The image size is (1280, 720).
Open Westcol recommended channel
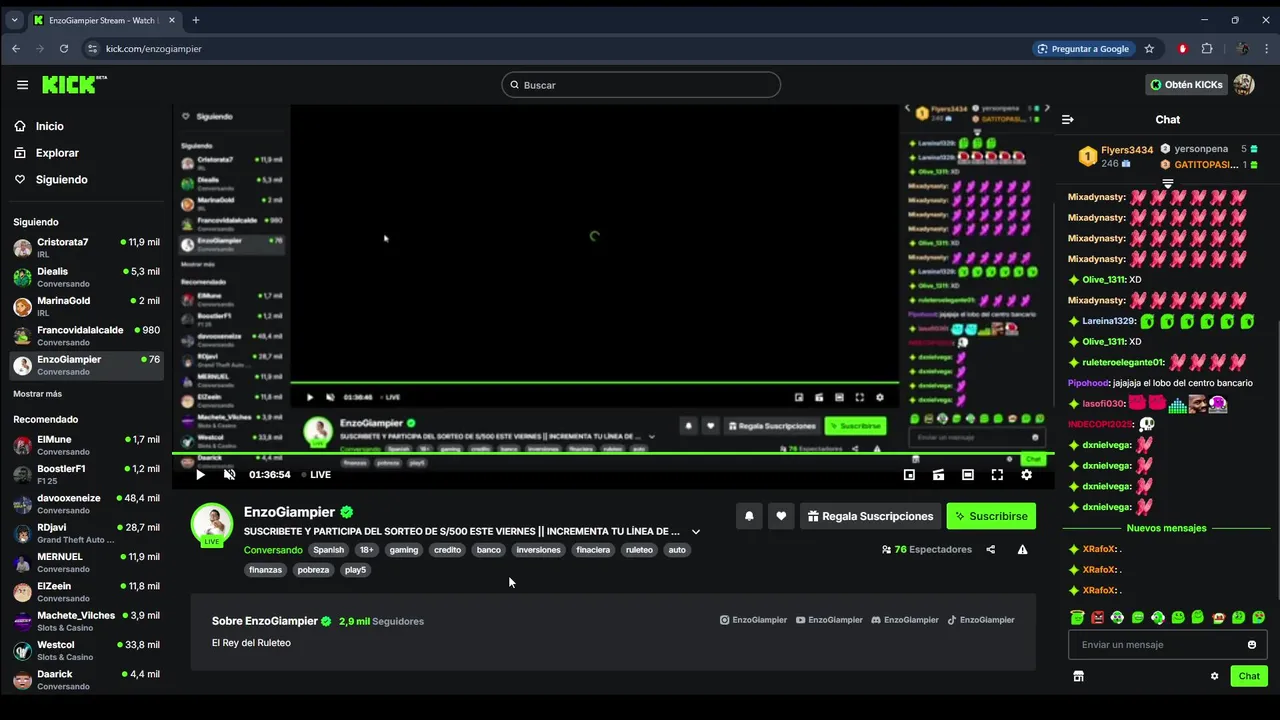(86, 650)
